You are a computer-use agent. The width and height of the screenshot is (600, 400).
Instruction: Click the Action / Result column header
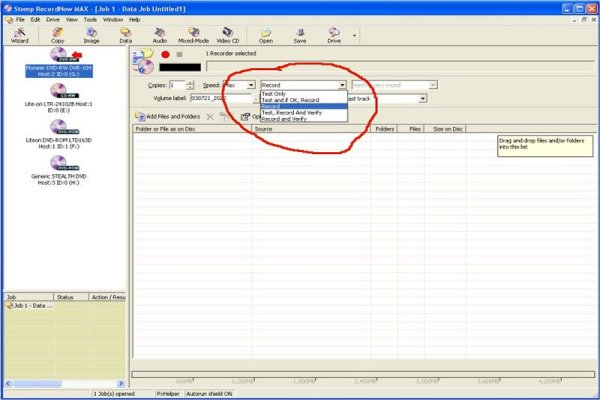[x=107, y=297]
